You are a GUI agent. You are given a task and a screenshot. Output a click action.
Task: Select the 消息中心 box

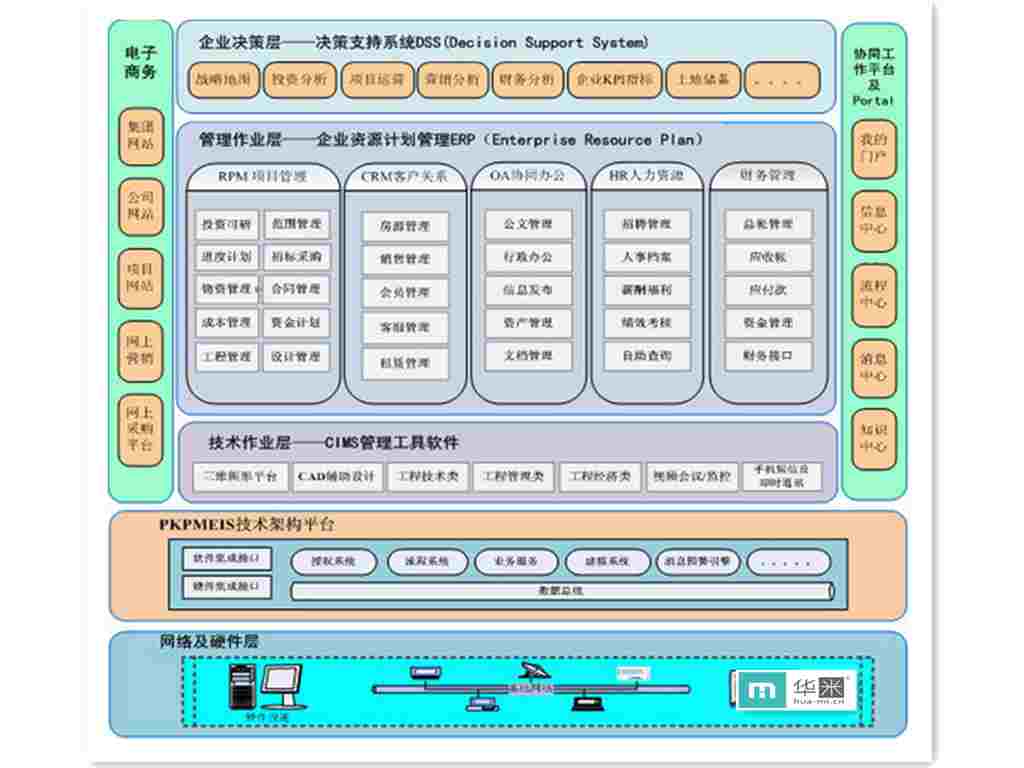[874, 366]
